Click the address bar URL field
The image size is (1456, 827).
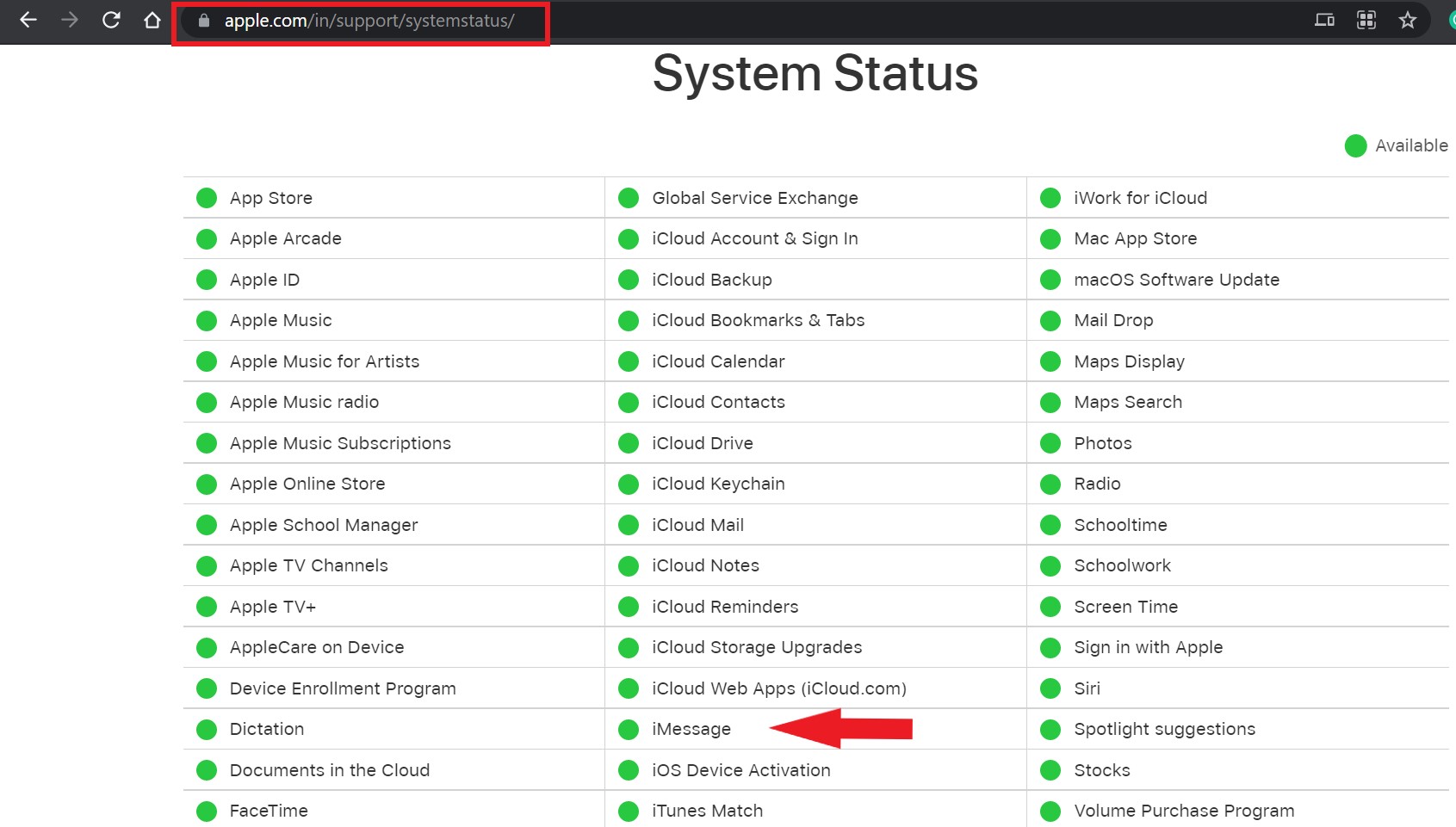click(x=369, y=21)
